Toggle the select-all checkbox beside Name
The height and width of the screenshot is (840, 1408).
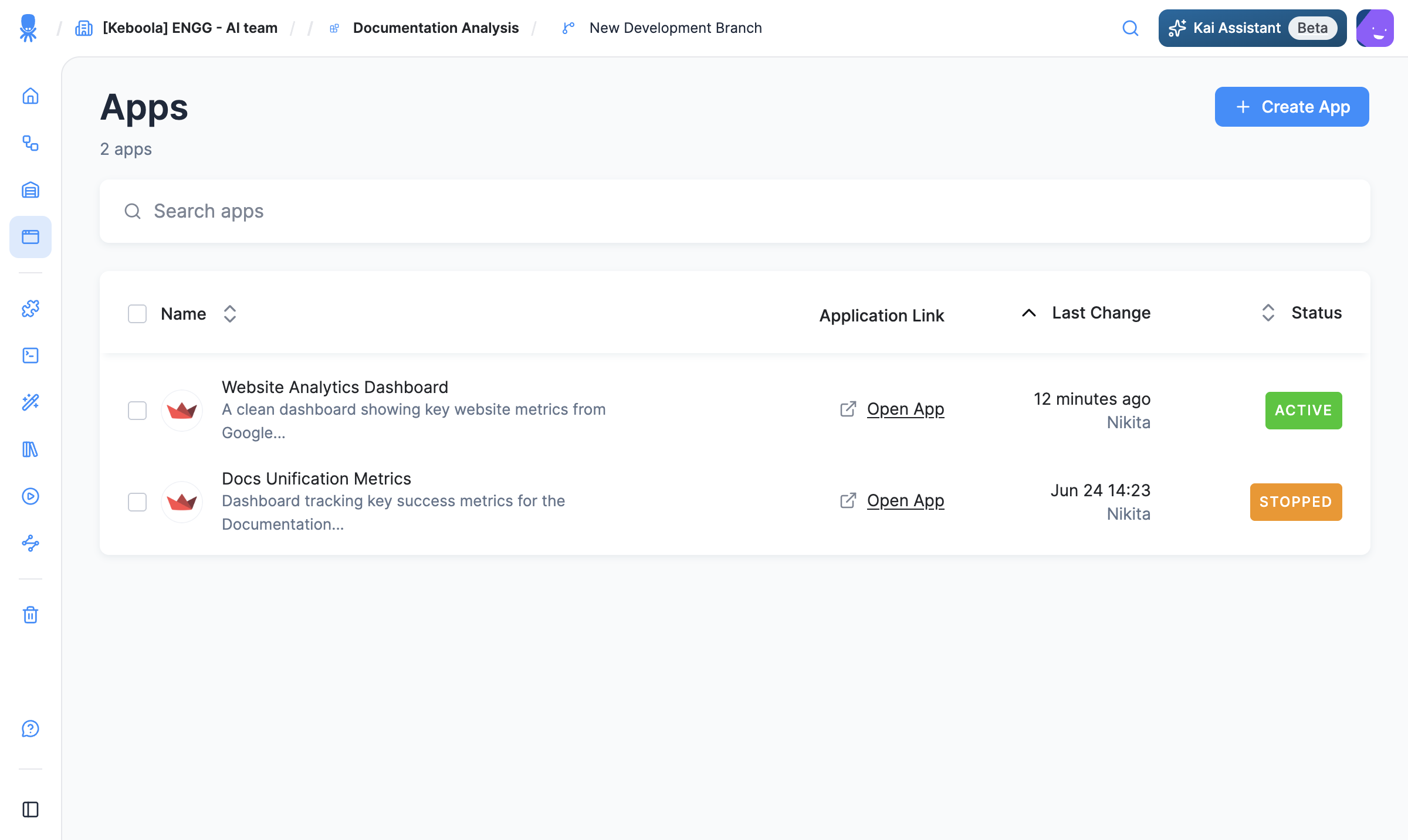[137, 314]
